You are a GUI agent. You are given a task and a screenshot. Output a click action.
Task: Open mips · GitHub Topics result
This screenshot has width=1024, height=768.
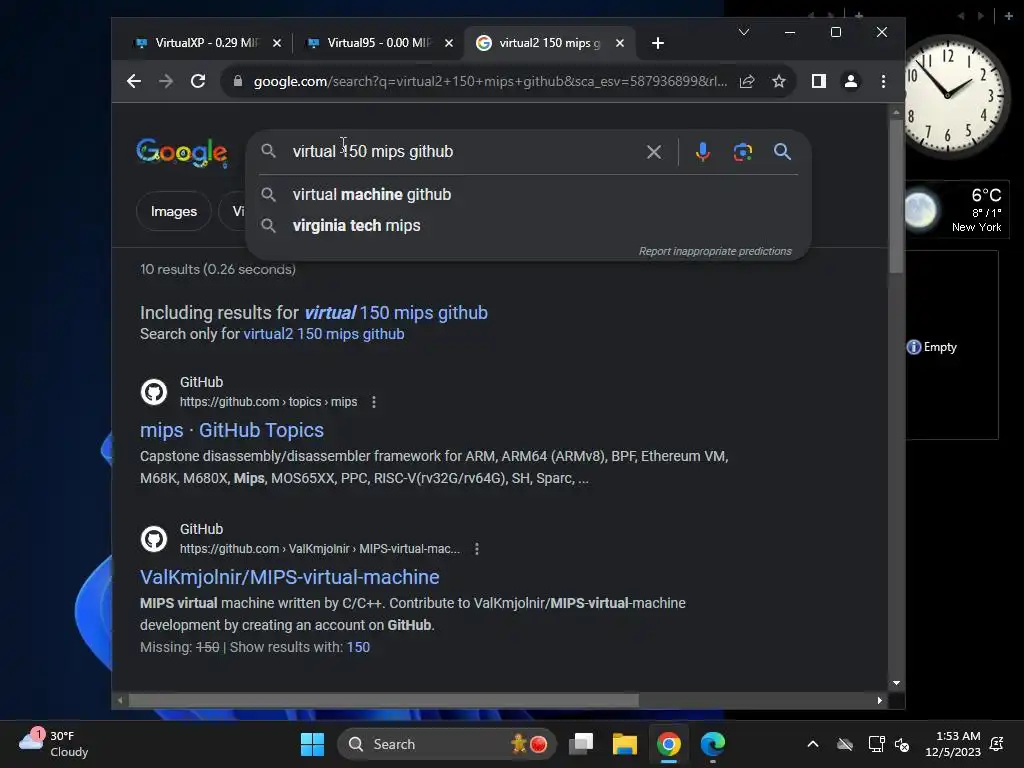point(232,430)
